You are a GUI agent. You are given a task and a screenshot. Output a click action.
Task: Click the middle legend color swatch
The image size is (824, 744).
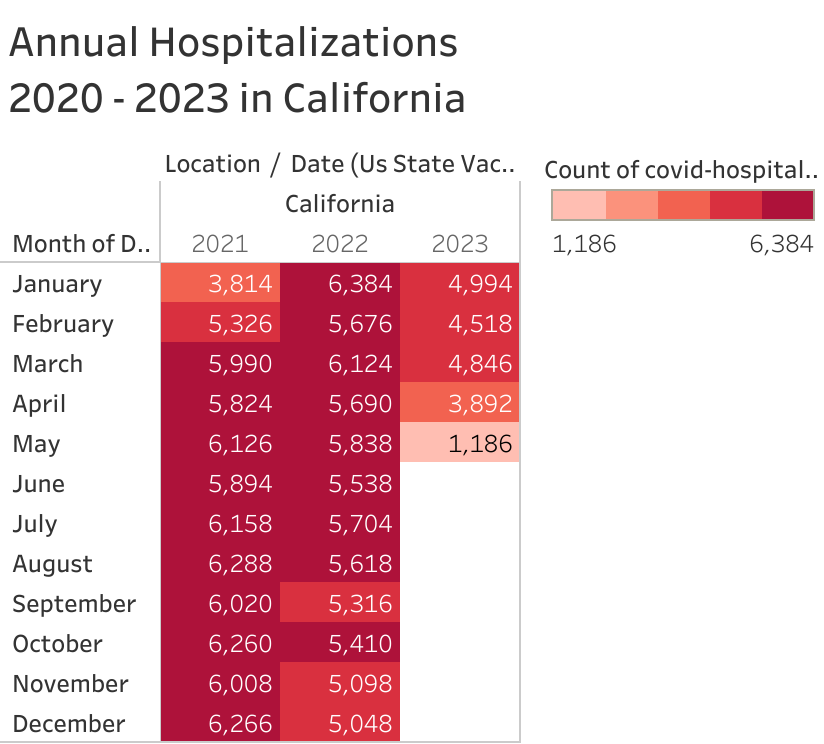[683, 205]
